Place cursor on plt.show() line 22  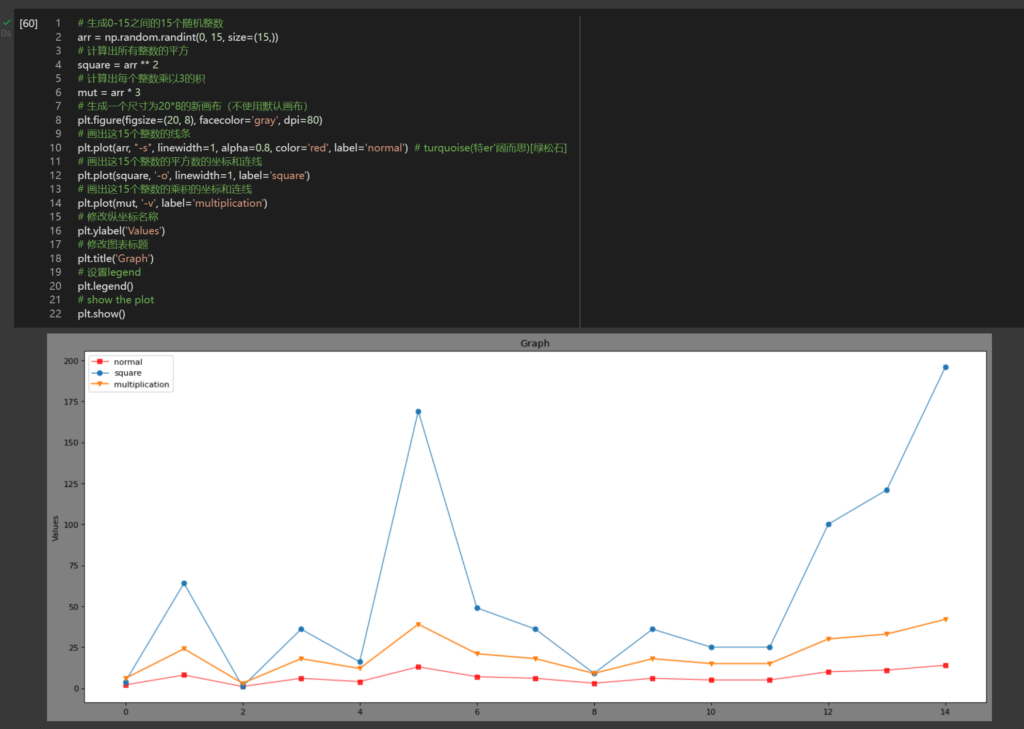tap(101, 314)
